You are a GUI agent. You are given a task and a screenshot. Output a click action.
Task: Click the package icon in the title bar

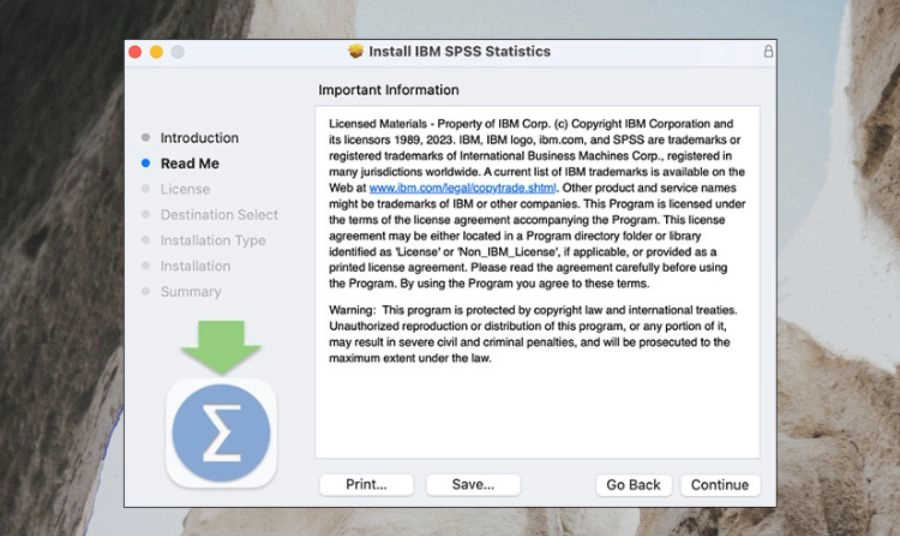pos(355,51)
